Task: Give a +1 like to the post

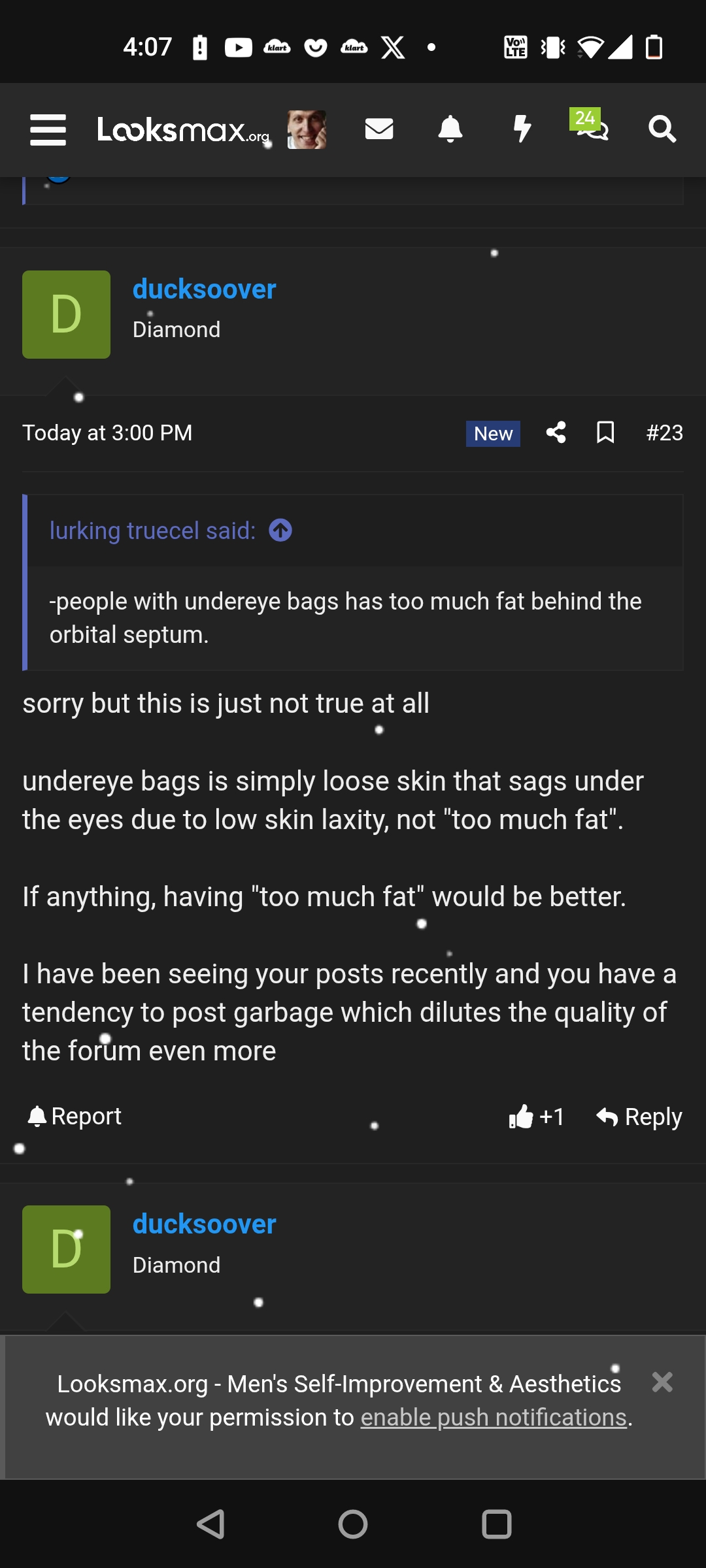Action: coord(537,1117)
